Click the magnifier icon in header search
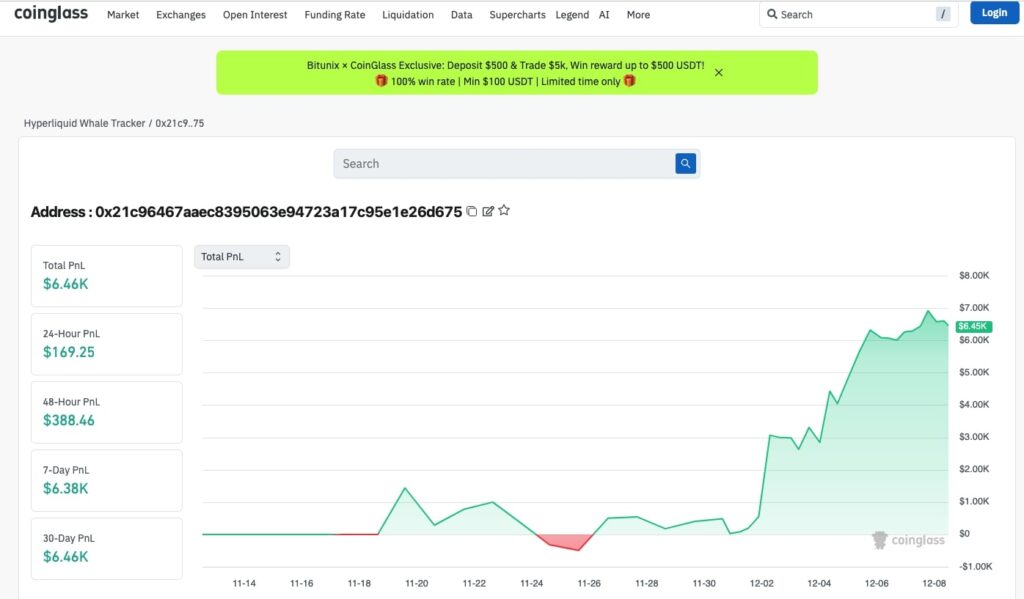 772,14
